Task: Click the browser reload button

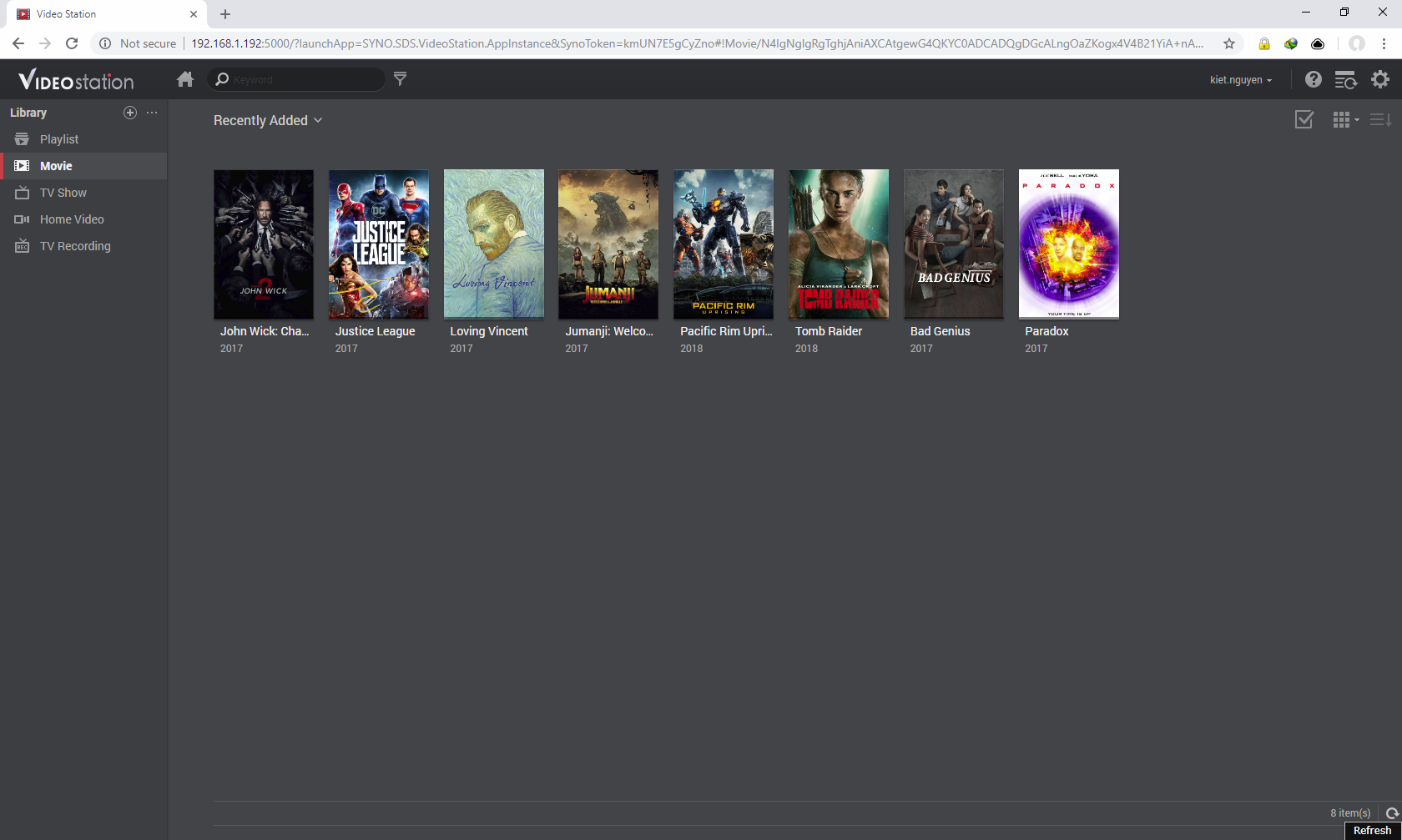Action: click(x=72, y=43)
